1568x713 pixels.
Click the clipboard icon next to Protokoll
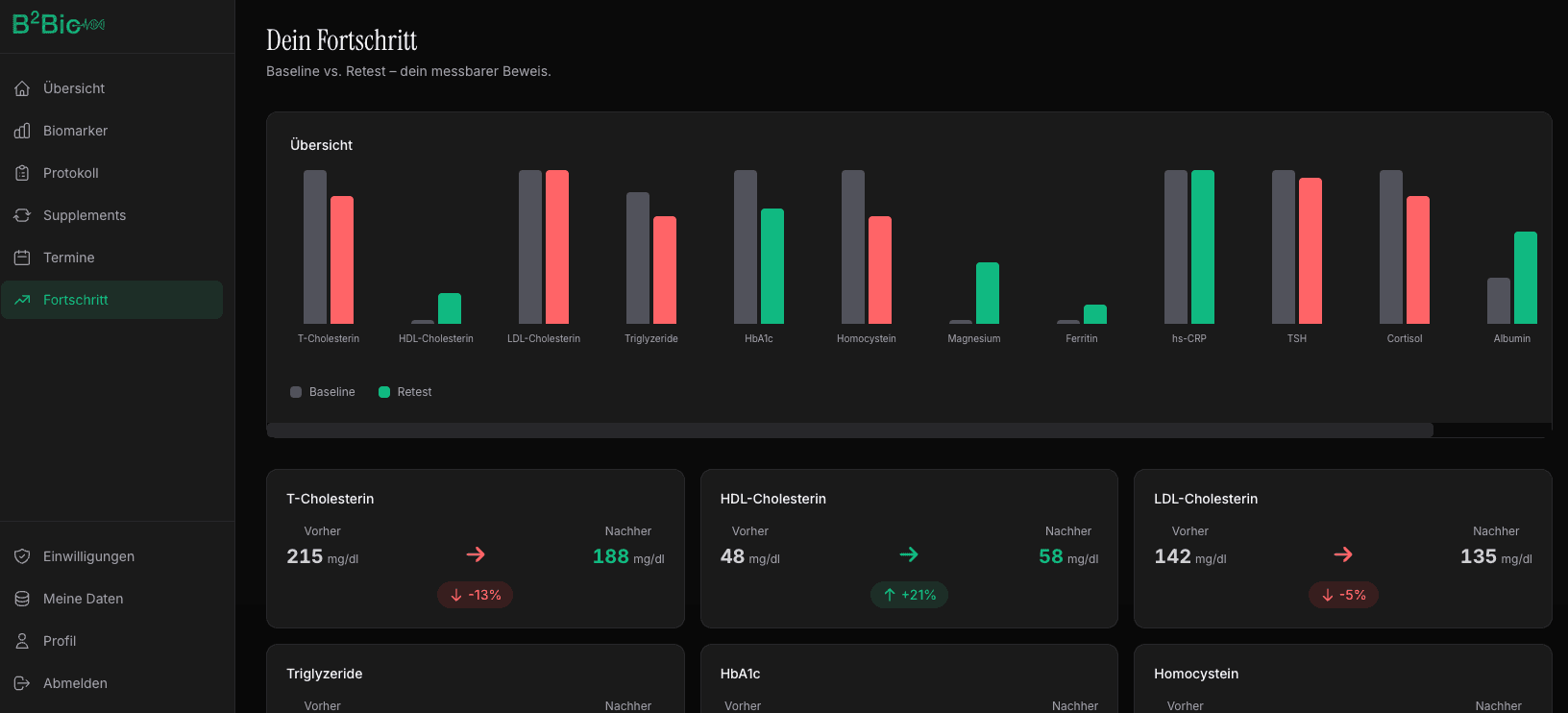[22, 173]
